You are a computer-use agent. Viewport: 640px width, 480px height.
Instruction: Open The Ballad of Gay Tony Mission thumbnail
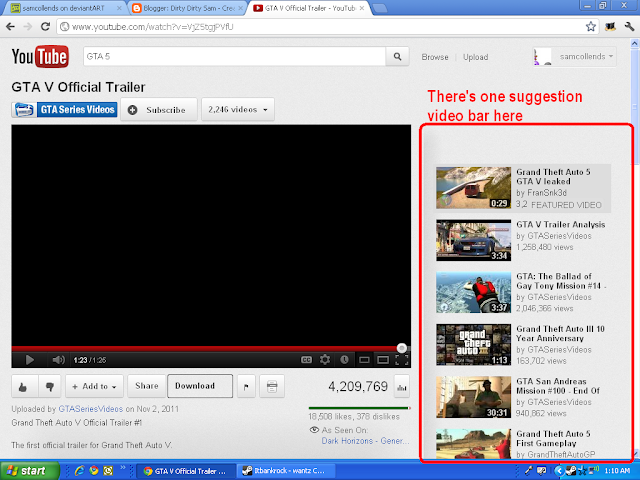point(473,293)
